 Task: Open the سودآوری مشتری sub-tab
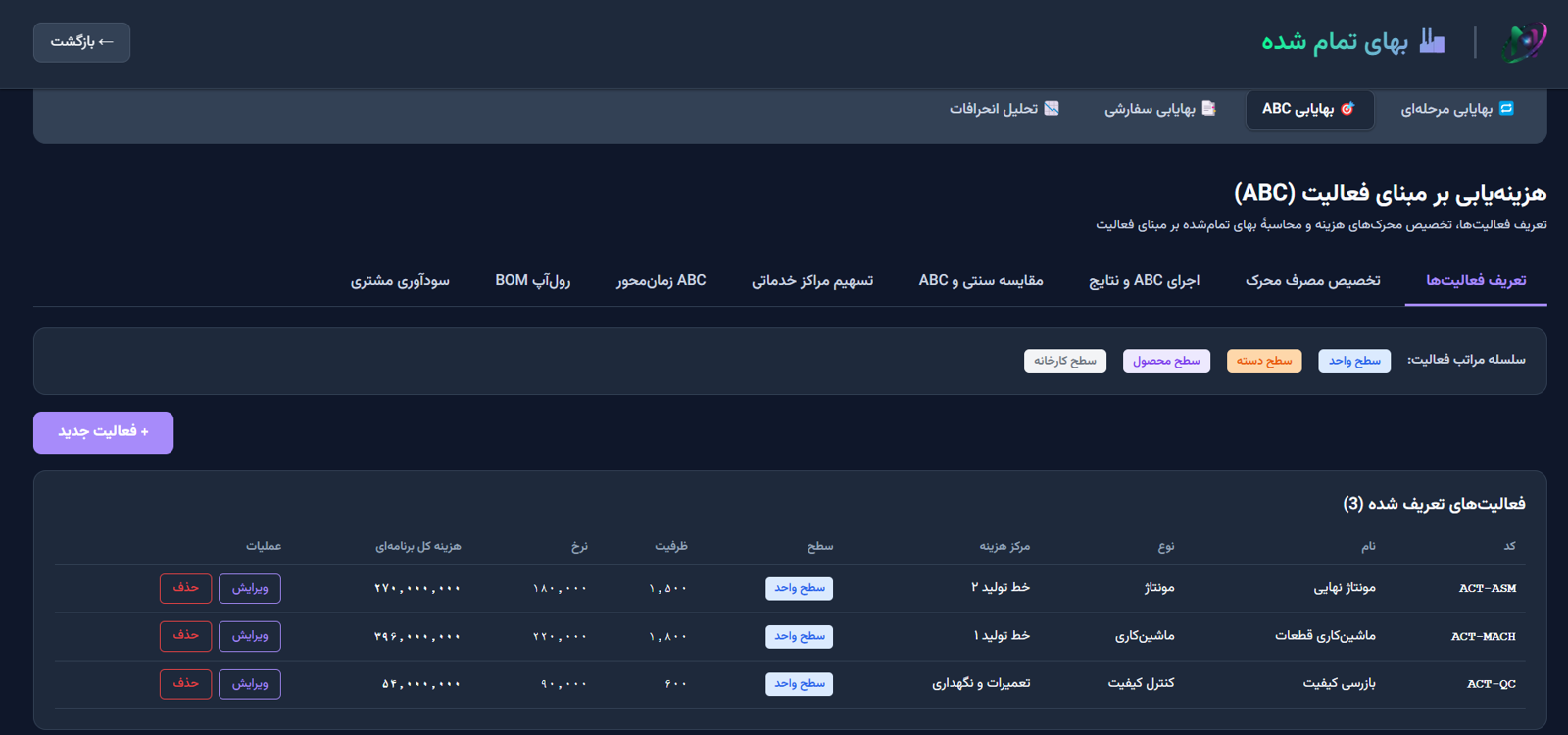pos(400,281)
